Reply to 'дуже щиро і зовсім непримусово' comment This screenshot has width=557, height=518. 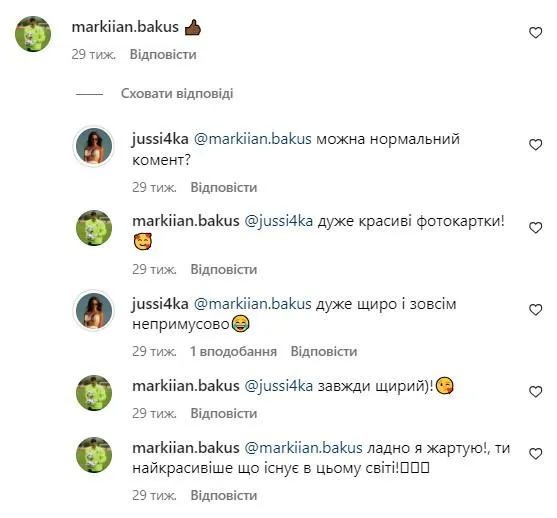pyautogui.click(x=324, y=351)
